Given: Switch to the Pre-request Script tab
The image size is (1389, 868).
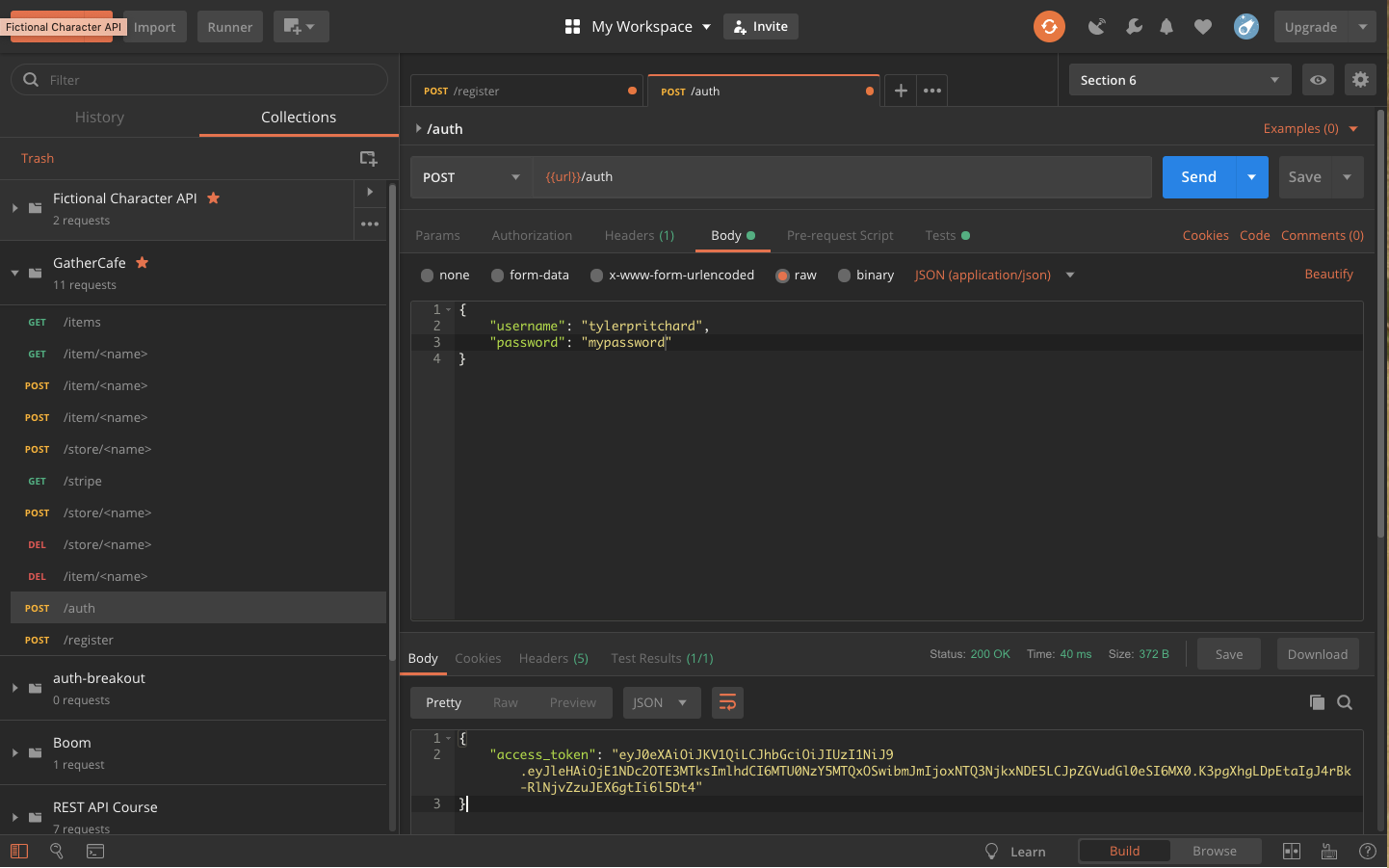Looking at the screenshot, I should click(x=839, y=235).
